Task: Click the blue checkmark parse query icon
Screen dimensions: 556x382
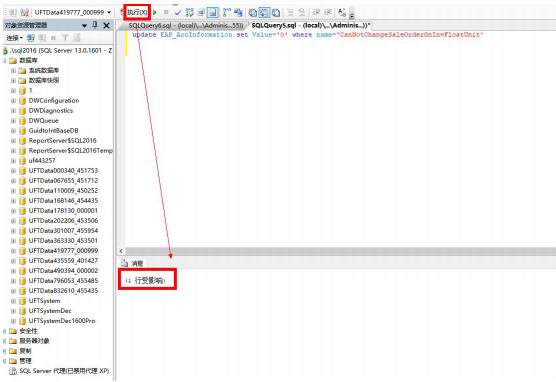Action: [178, 13]
